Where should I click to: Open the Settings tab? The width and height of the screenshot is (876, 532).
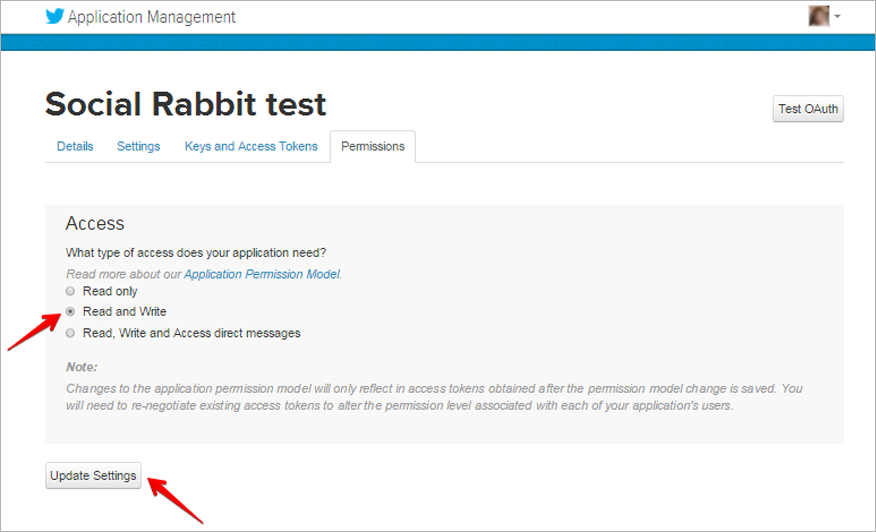(139, 146)
